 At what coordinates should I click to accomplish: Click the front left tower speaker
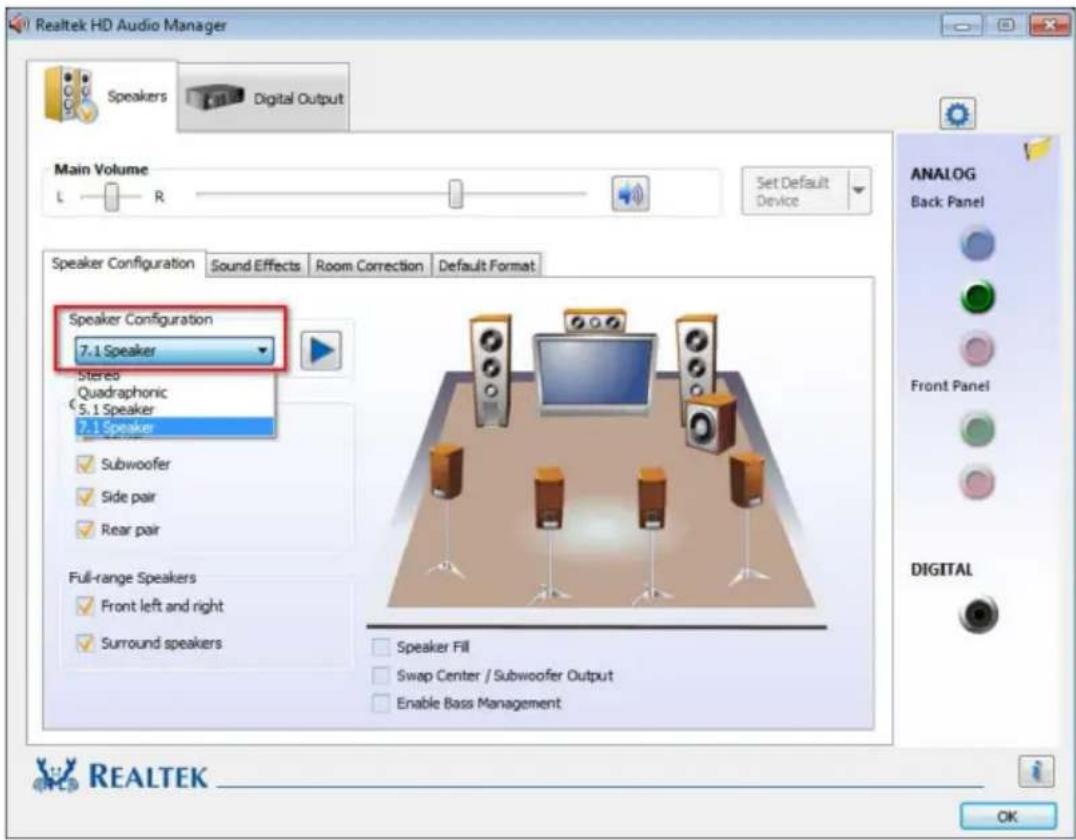(x=491, y=371)
